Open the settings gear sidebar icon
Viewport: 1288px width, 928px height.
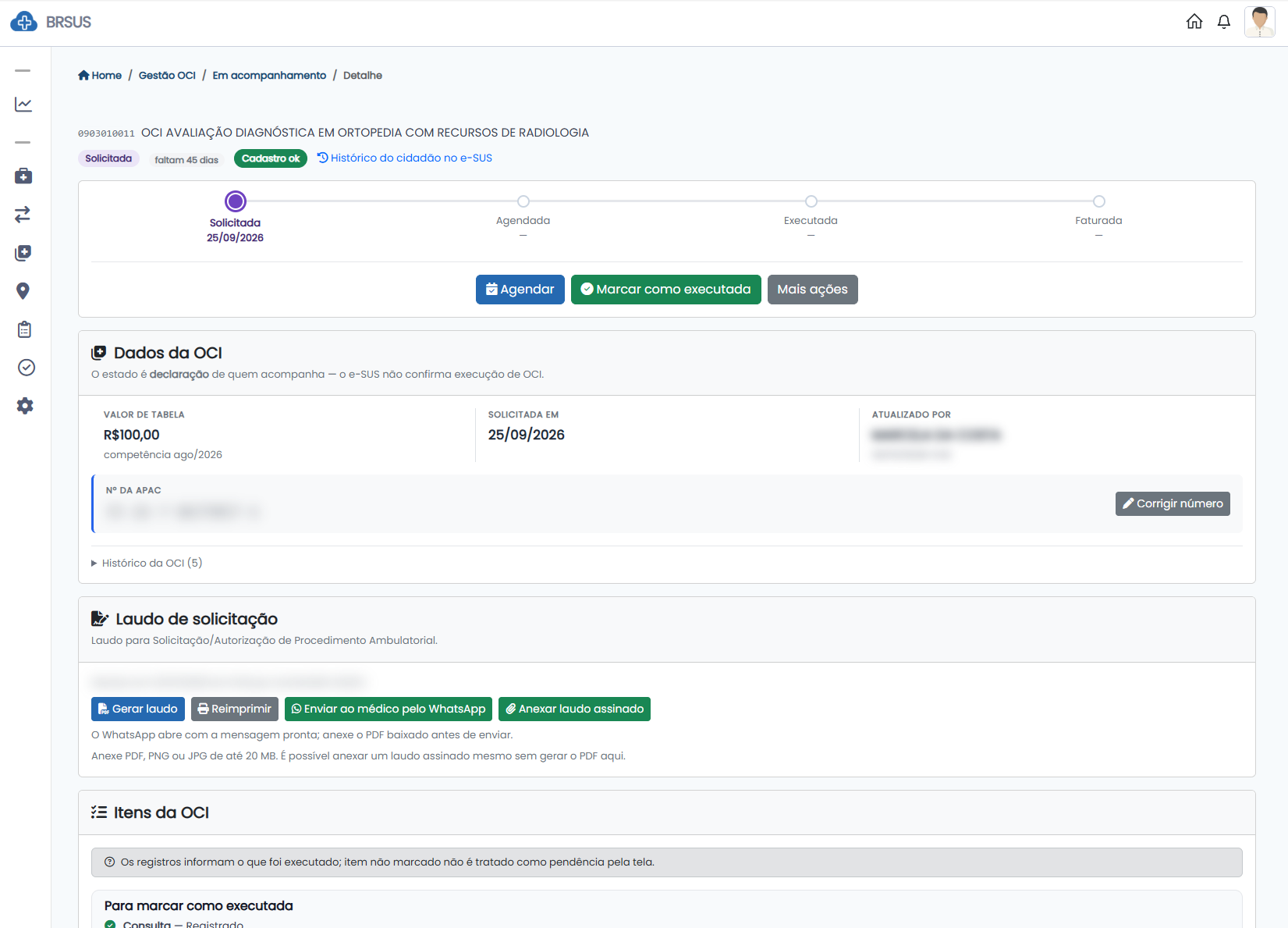[25, 406]
